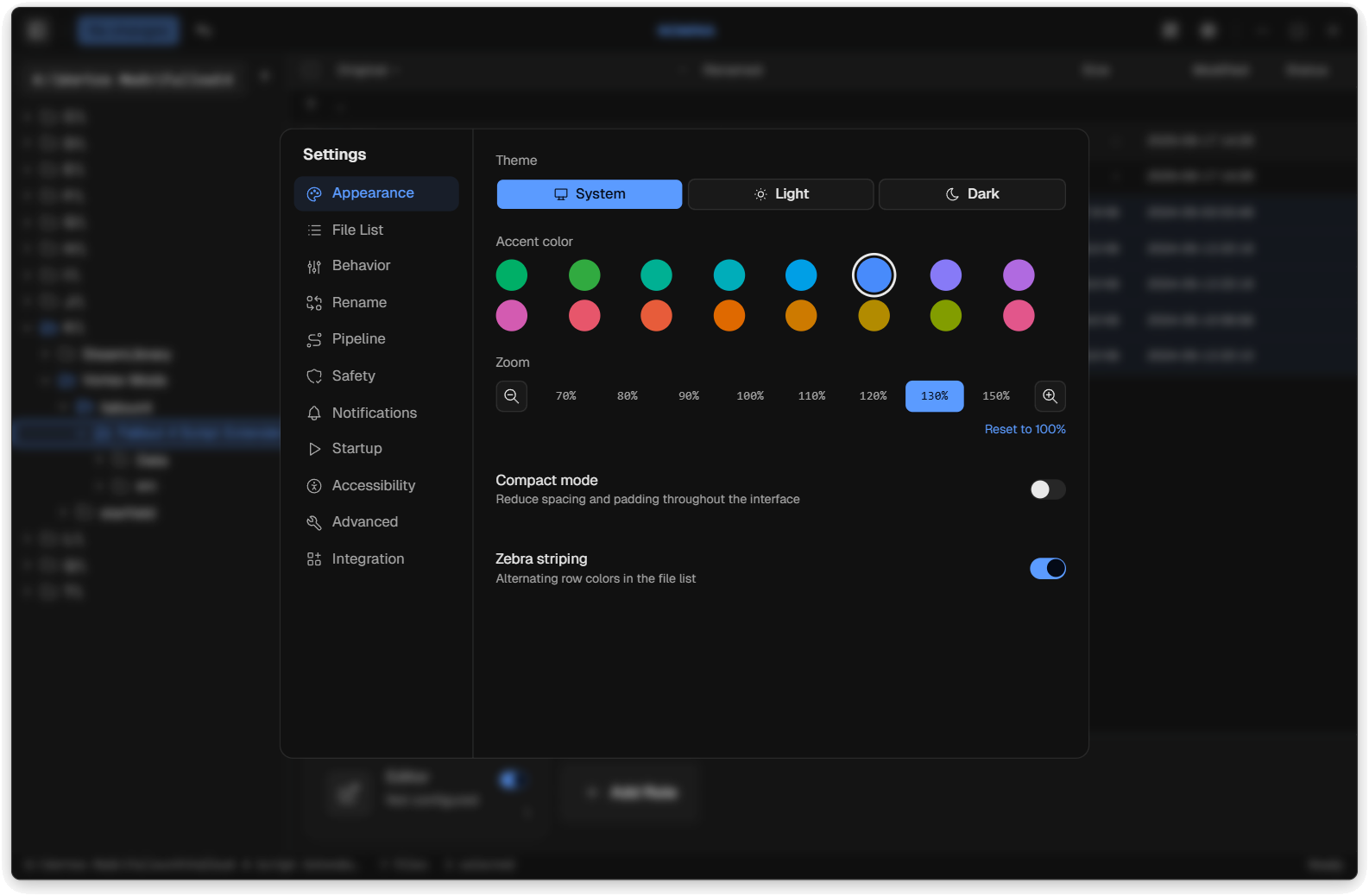Enable the Compact mode switch
This screenshot has width=1369, height=896.
pyautogui.click(x=1047, y=489)
